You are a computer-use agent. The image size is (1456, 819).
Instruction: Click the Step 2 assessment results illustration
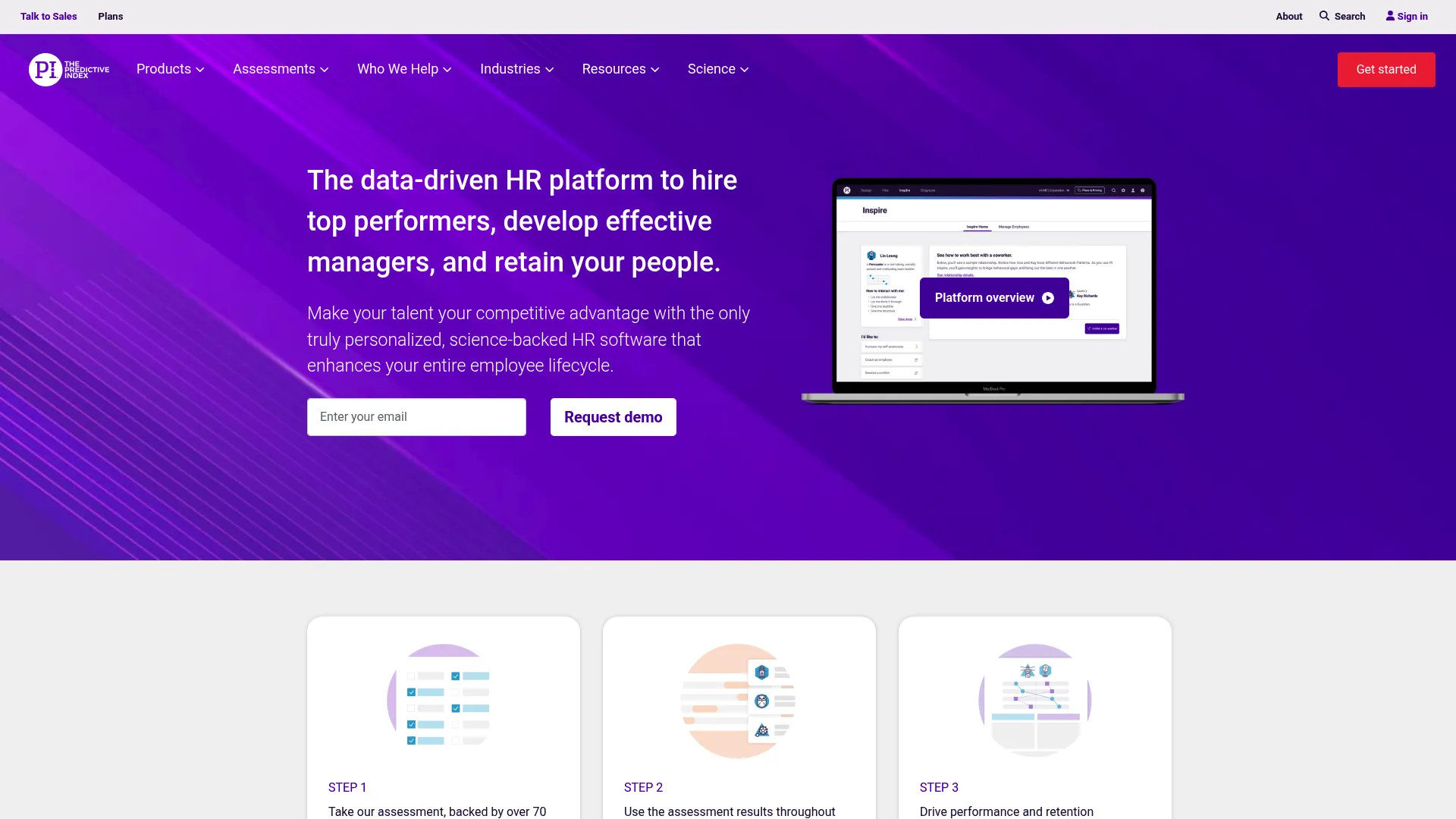[739, 700]
